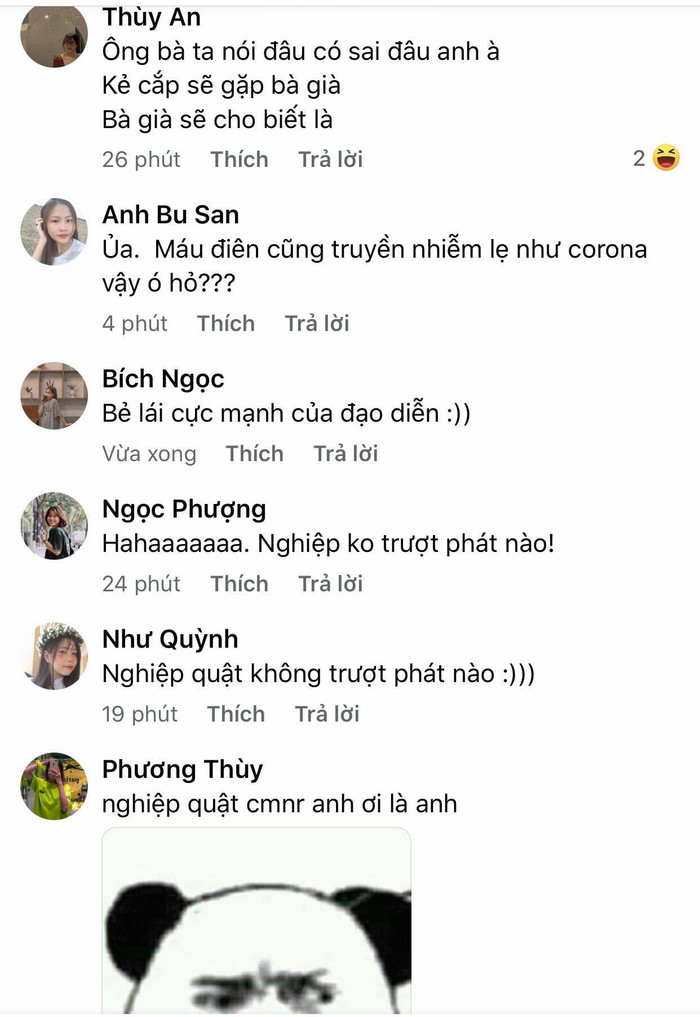Click "Thích" on Thùy An's comment

(239, 159)
